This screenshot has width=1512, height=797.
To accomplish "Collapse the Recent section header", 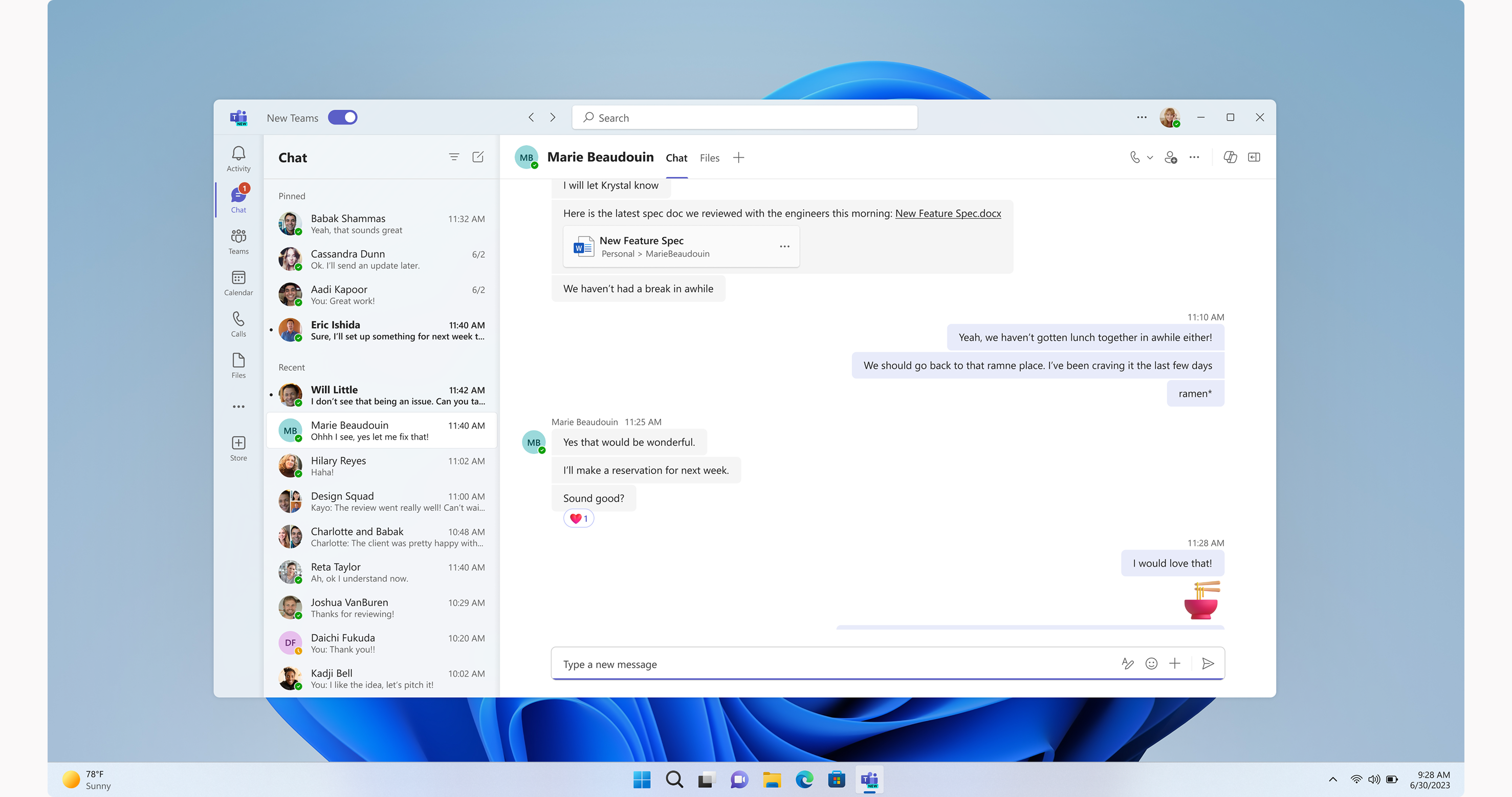I will pyautogui.click(x=292, y=367).
